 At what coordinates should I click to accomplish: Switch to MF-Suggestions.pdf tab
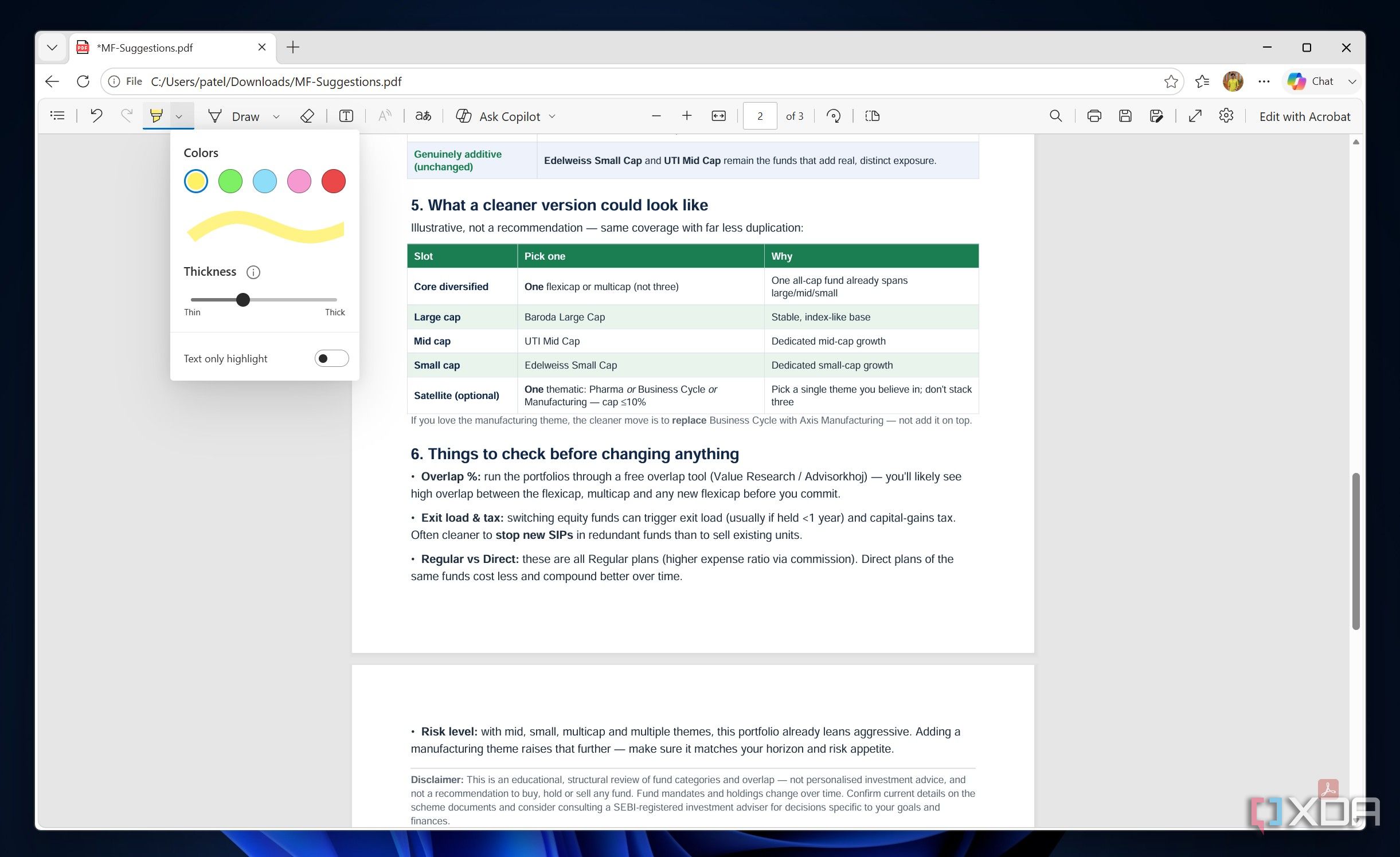[x=172, y=48]
